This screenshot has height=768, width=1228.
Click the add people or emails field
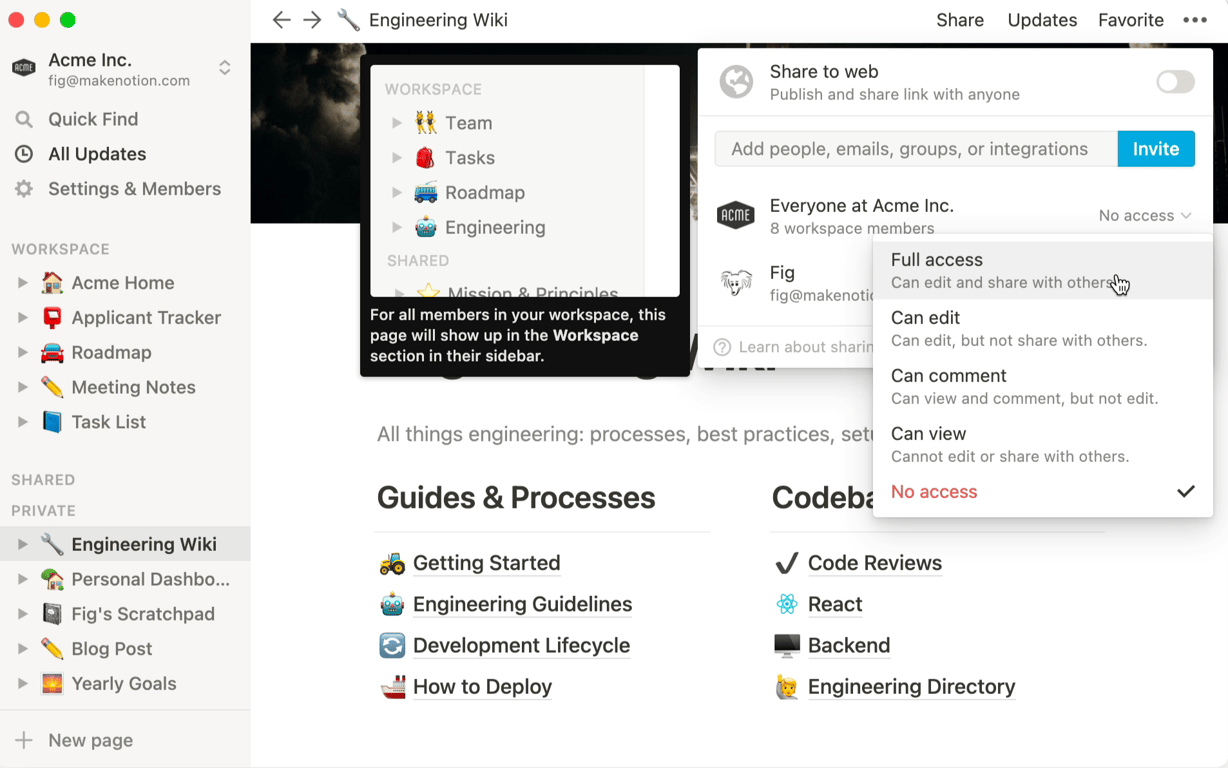(915, 149)
